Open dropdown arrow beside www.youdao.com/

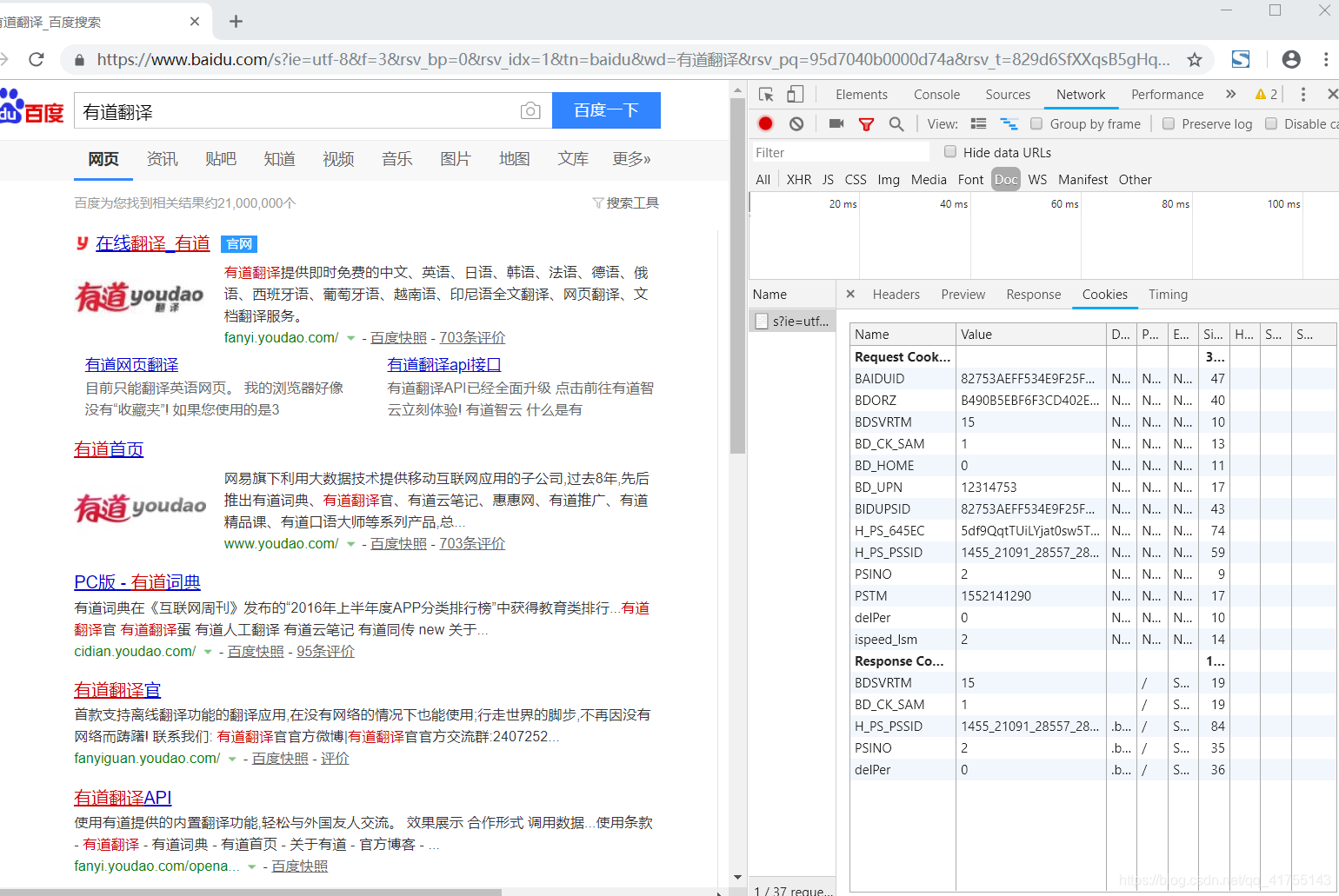[x=351, y=544]
